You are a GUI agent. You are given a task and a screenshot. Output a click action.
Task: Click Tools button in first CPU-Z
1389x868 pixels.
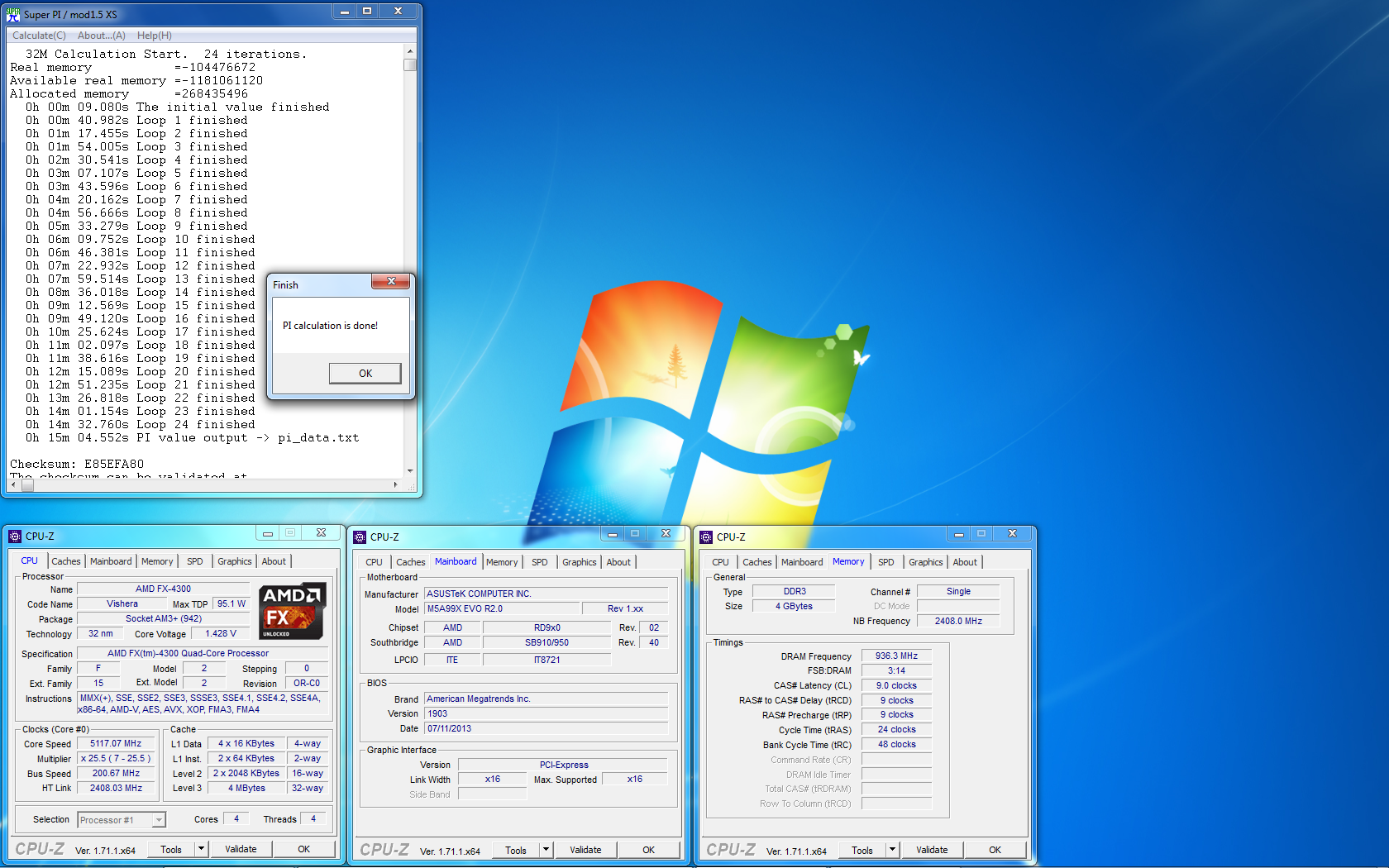[171, 849]
